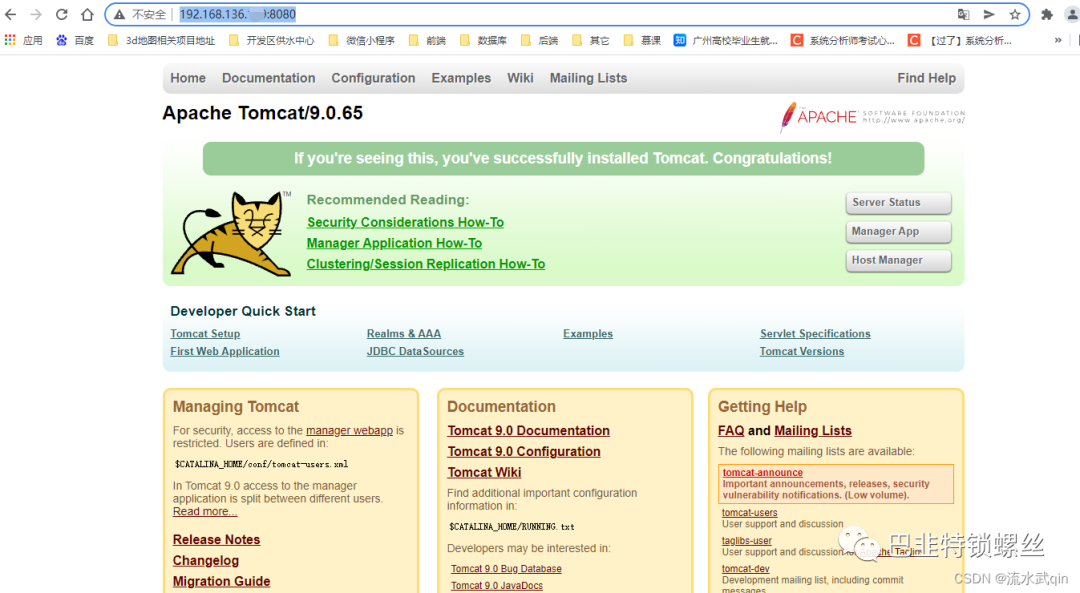This screenshot has width=1080, height=593.
Task: Open the 【过了】系统分析 bookmark
Action: click(960, 41)
